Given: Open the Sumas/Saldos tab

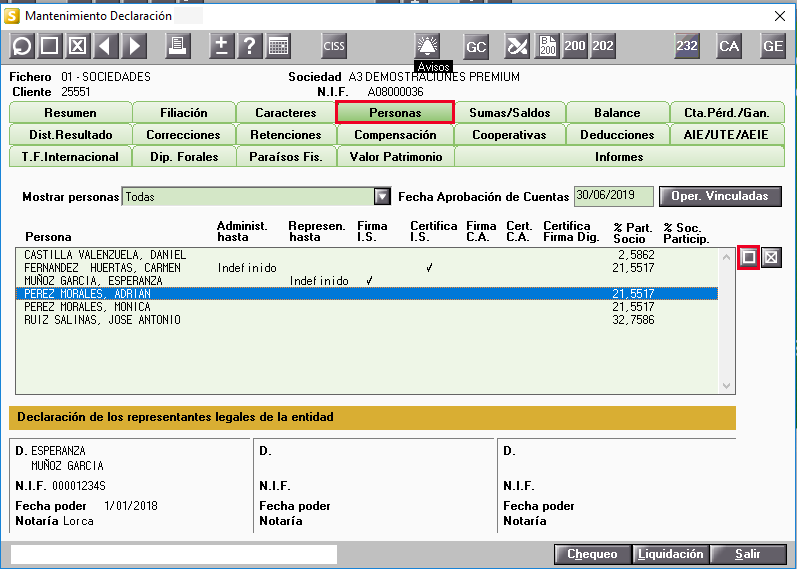Looking at the screenshot, I should coord(510,112).
